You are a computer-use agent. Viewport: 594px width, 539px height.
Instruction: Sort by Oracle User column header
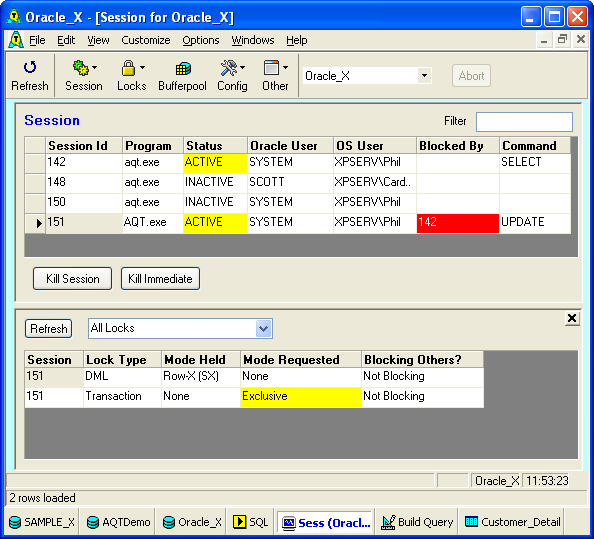(290, 146)
